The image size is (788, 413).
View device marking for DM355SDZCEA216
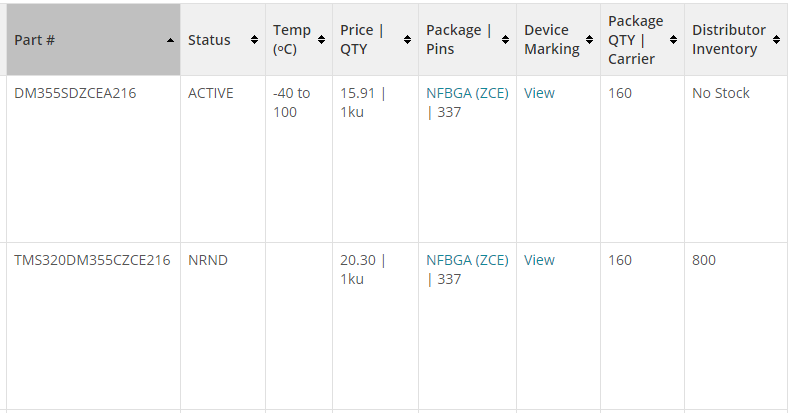[x=539, y=93]
